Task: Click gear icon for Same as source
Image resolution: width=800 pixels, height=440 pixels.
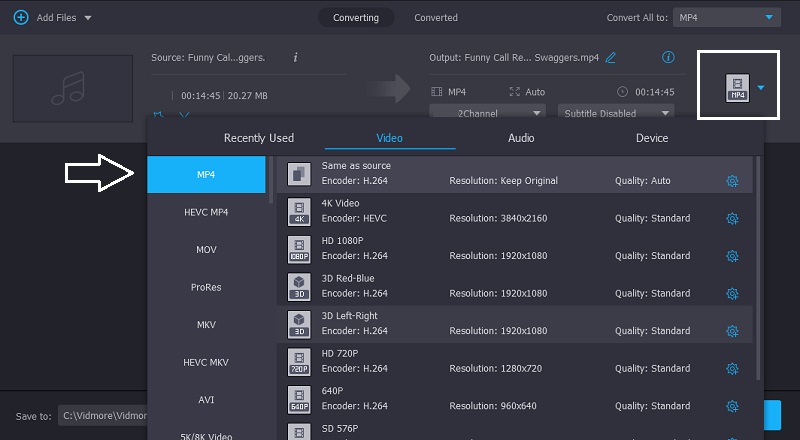Action: pyautogui.click(x=732, y=181)
